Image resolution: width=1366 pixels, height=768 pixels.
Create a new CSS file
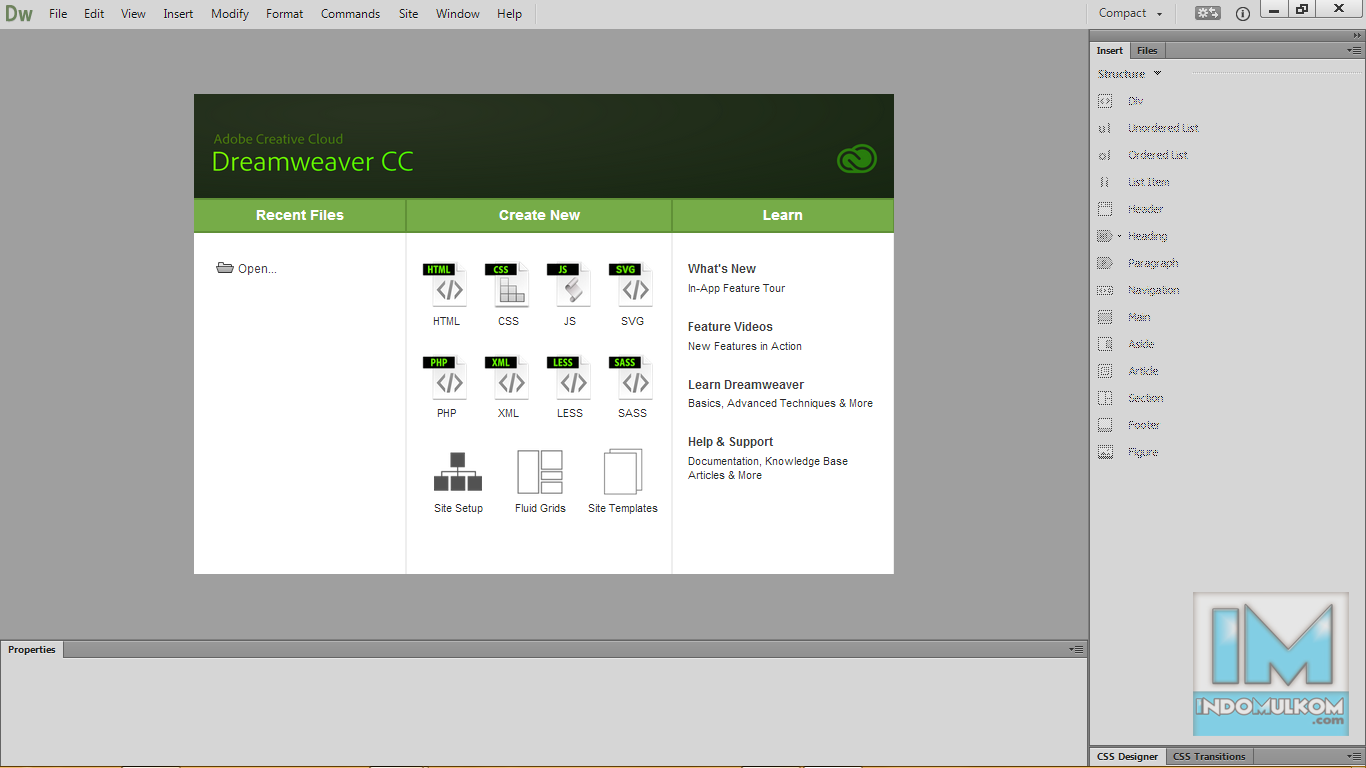tap(508, 289)
